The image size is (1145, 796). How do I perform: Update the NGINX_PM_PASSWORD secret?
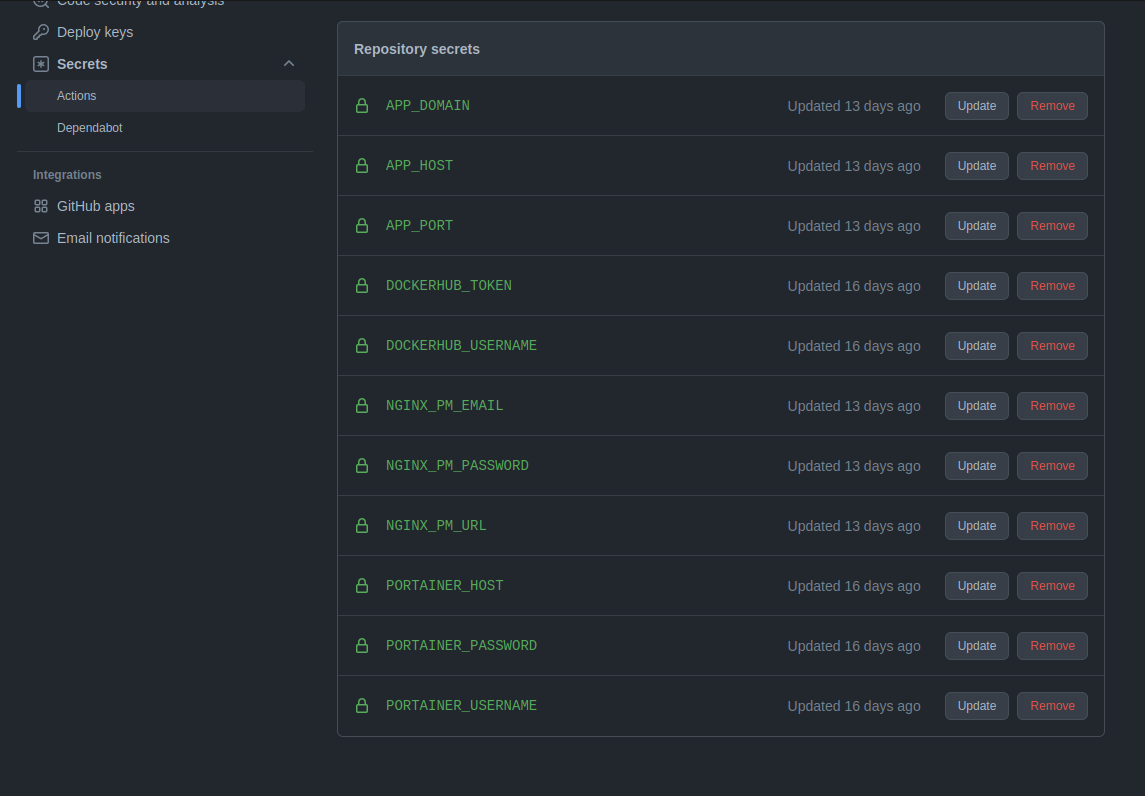[x=976, y=466]
